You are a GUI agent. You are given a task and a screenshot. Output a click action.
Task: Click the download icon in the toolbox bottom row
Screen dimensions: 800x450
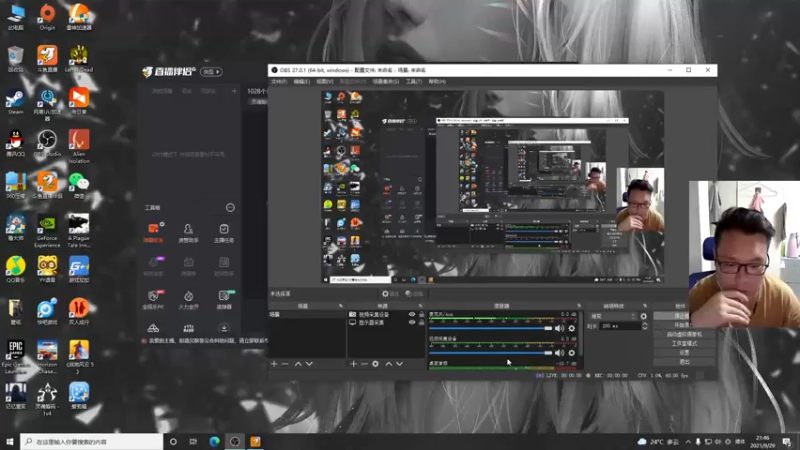point(224,328)
